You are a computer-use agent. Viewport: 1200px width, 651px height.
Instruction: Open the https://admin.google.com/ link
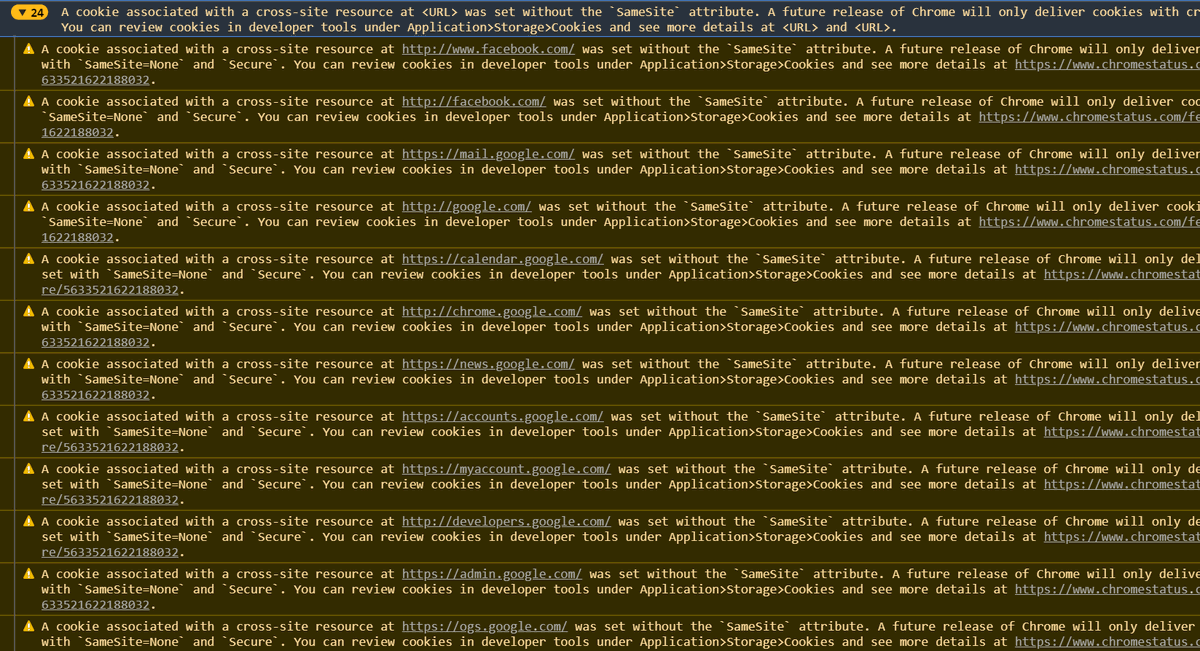(492, 574)
